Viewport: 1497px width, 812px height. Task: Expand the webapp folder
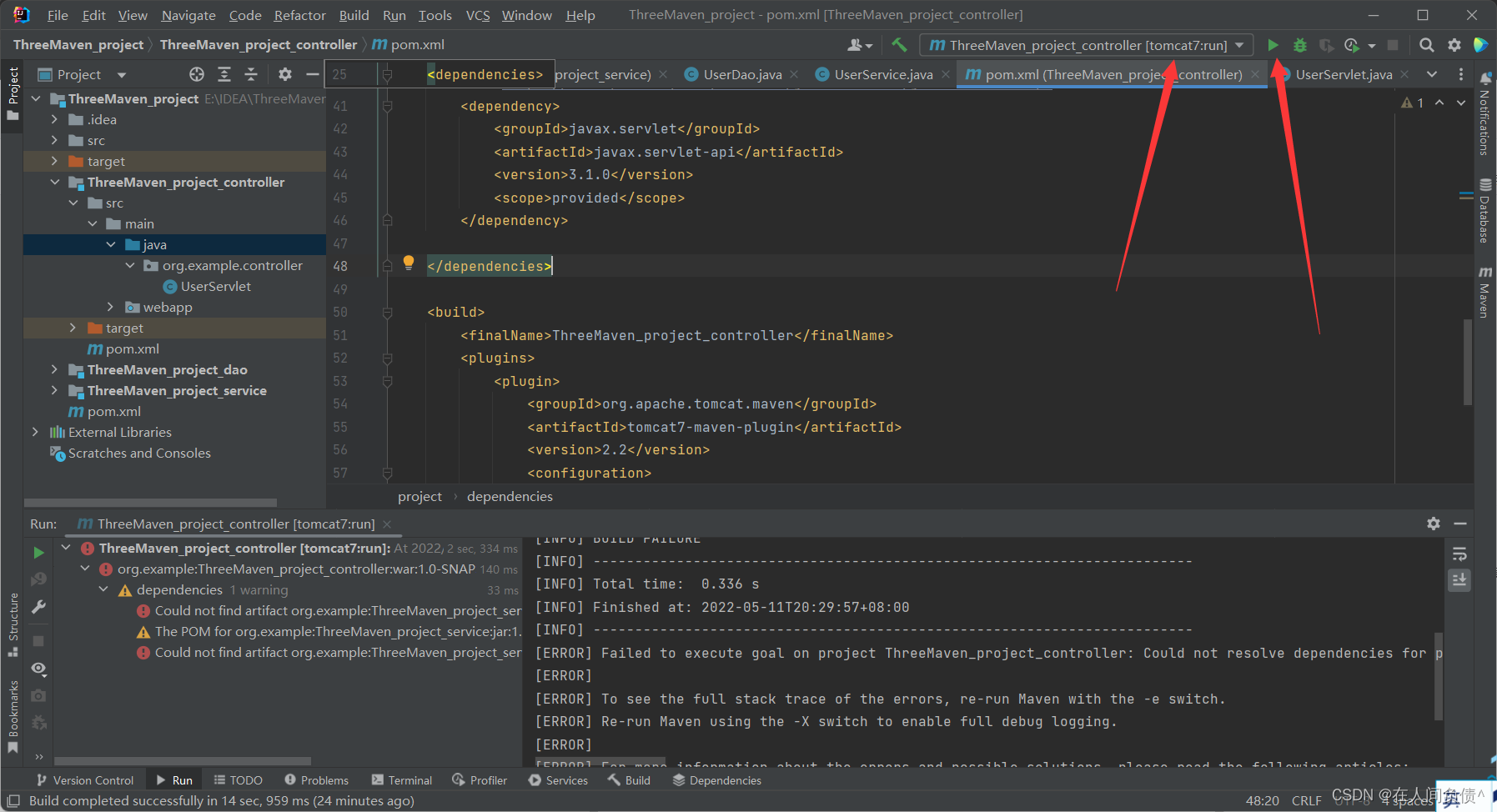click(x=111, y=307)
